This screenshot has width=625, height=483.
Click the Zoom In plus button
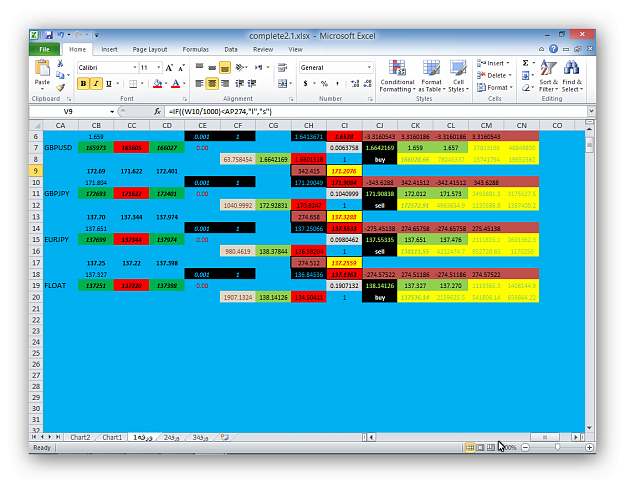coord(589,448)
